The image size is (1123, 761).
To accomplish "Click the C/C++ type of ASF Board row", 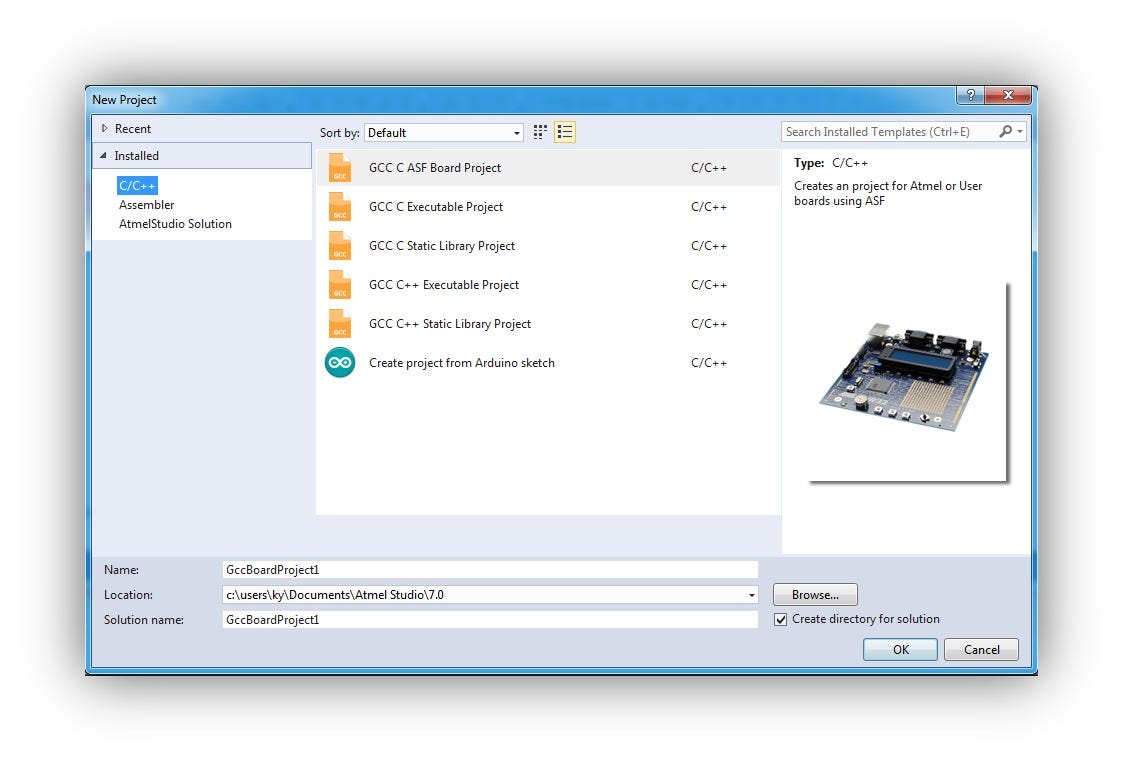I will point(708,168).
